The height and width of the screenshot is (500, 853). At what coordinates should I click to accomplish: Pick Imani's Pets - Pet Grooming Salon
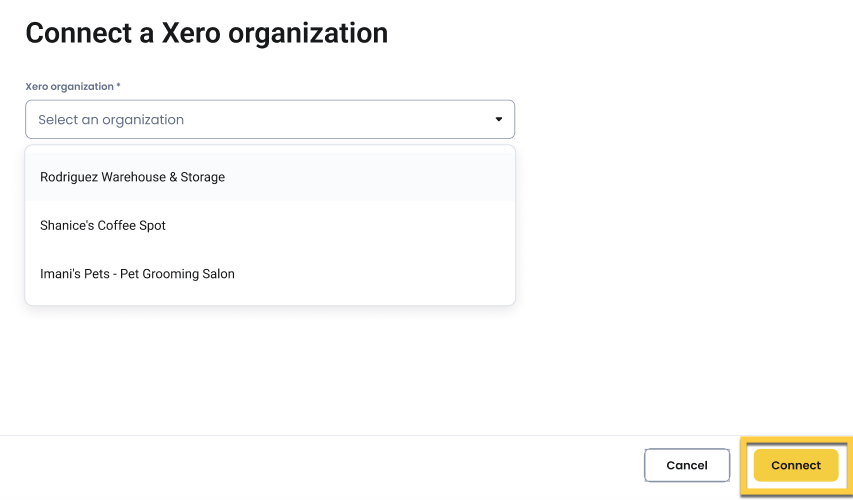(x=137, y=274)
